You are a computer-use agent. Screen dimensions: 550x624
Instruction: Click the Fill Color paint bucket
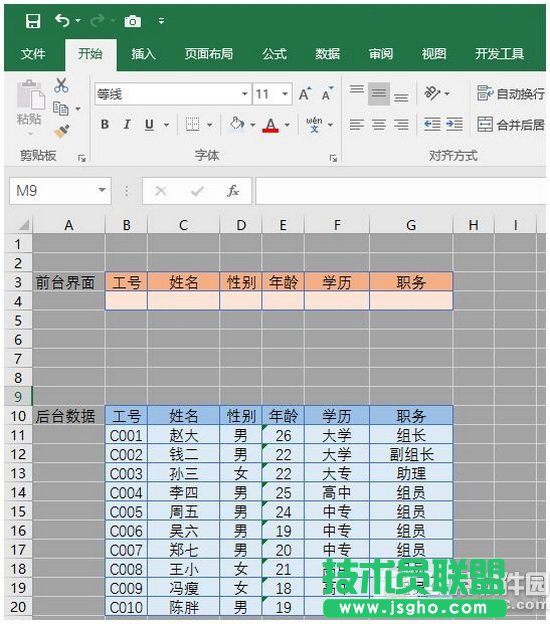click(237, 124)
